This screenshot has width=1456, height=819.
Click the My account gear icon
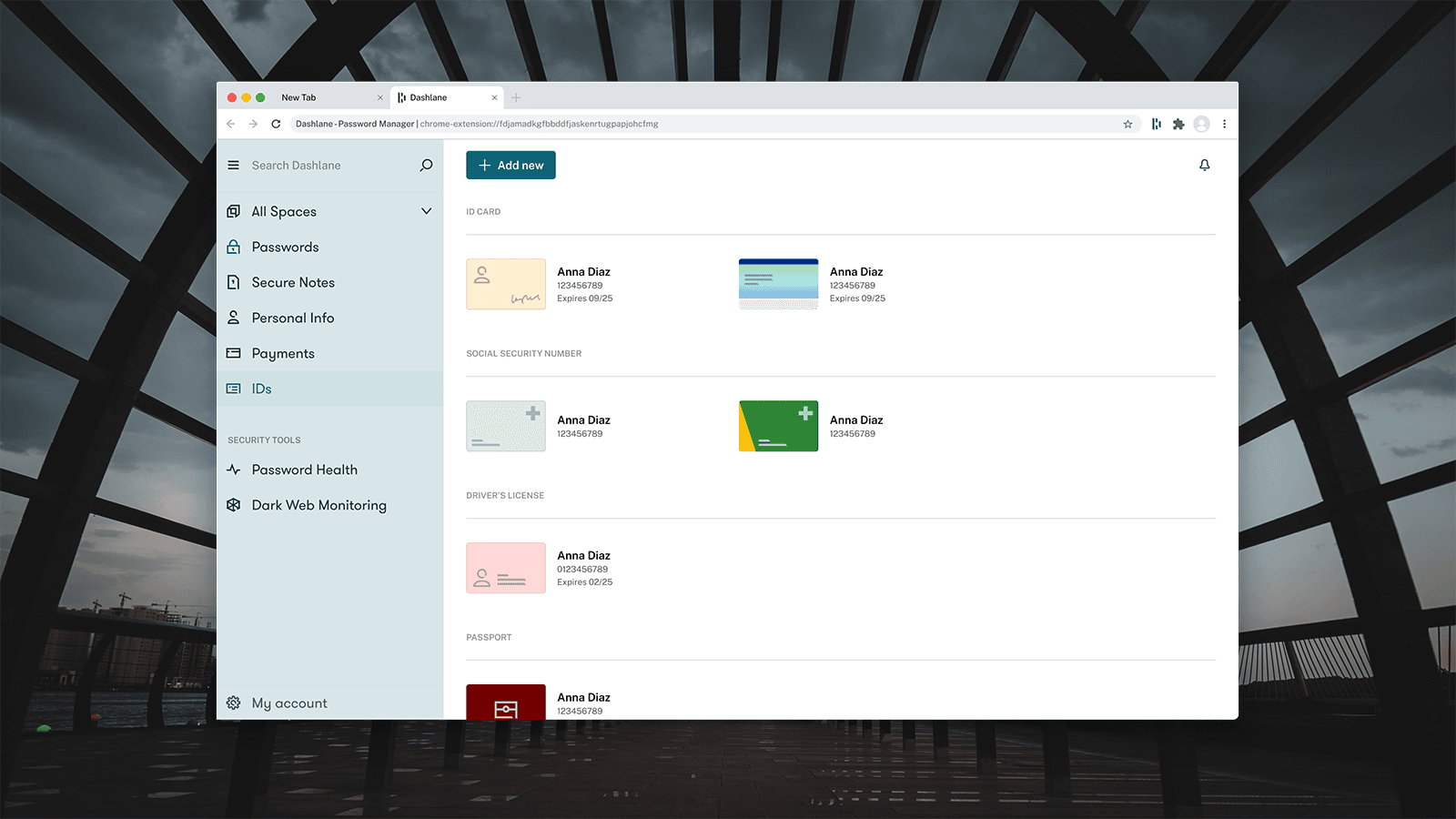[x=234, y=703]
